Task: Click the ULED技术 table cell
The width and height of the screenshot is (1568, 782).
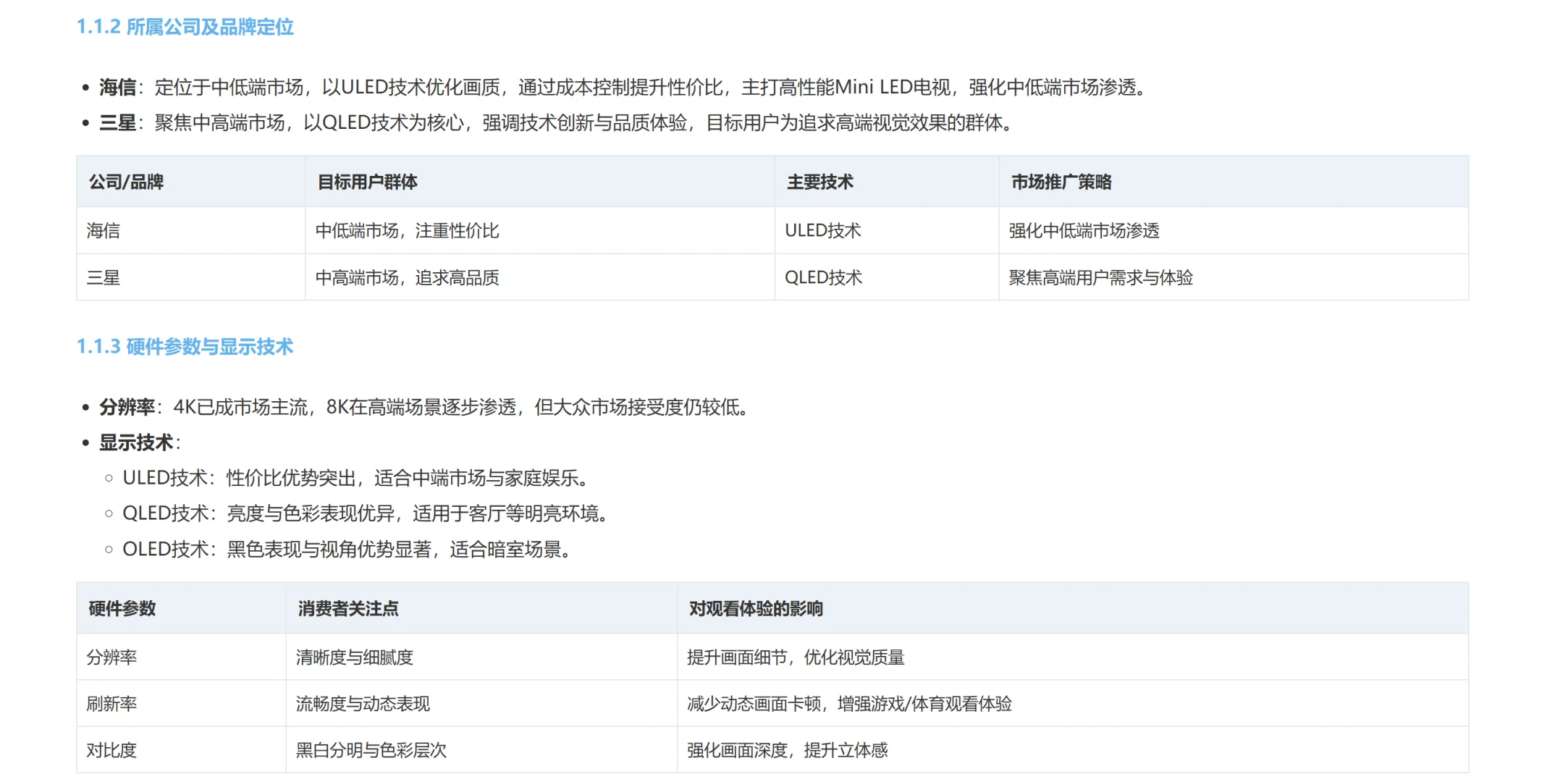Action: coord(823,231)
